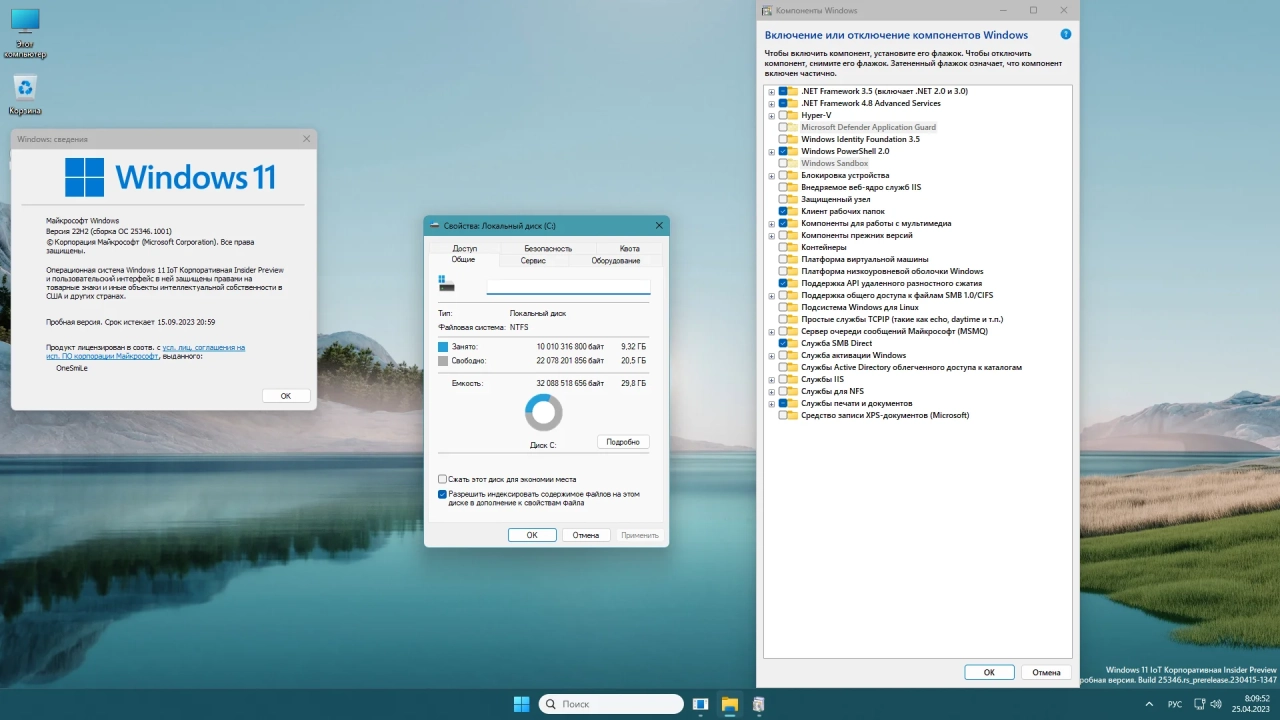
Task: Expand Компоненты для работы с мультимедиа
Action: click(771, 223)
